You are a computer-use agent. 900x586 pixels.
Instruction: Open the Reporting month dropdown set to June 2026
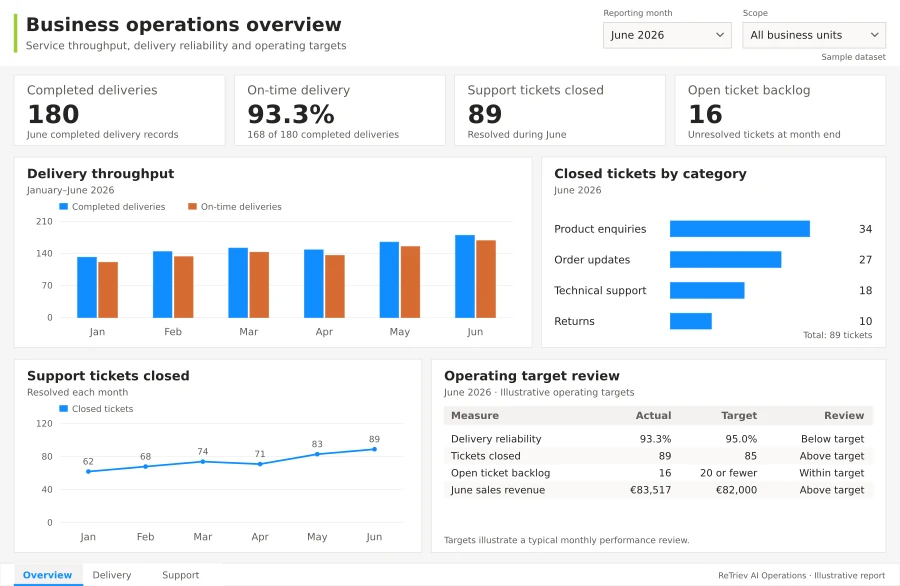click(x=667, y=35)
